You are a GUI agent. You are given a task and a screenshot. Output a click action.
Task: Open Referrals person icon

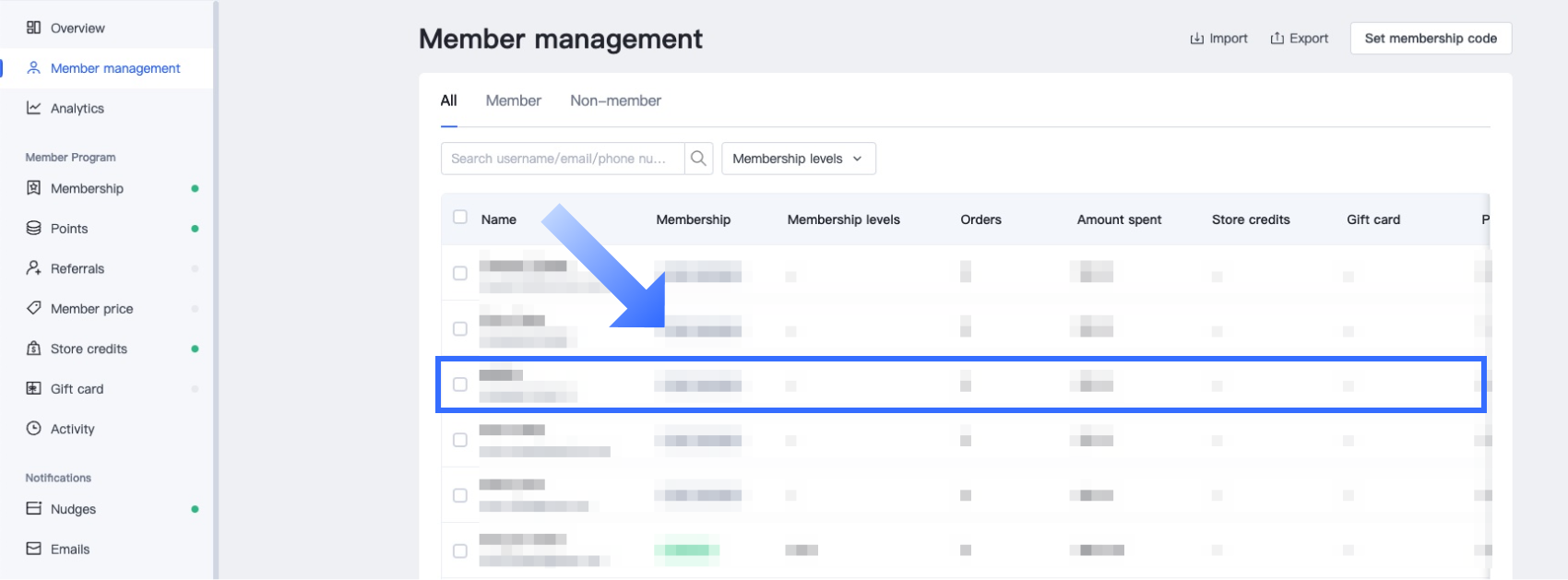pos(34,268)
